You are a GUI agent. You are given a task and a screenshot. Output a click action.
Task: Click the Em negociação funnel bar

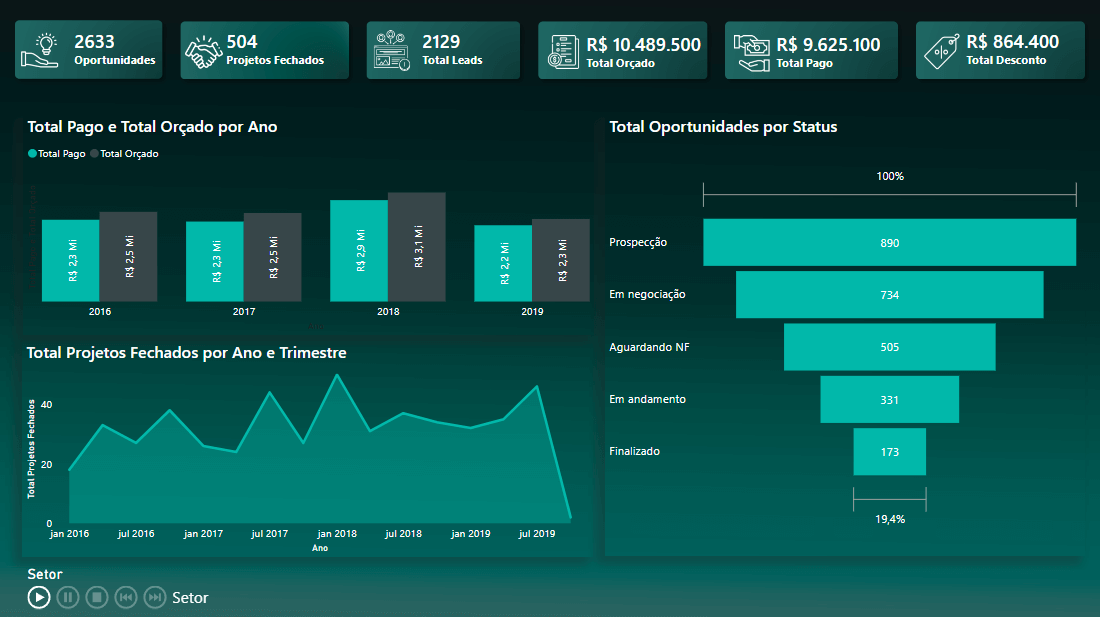point(889,294)
